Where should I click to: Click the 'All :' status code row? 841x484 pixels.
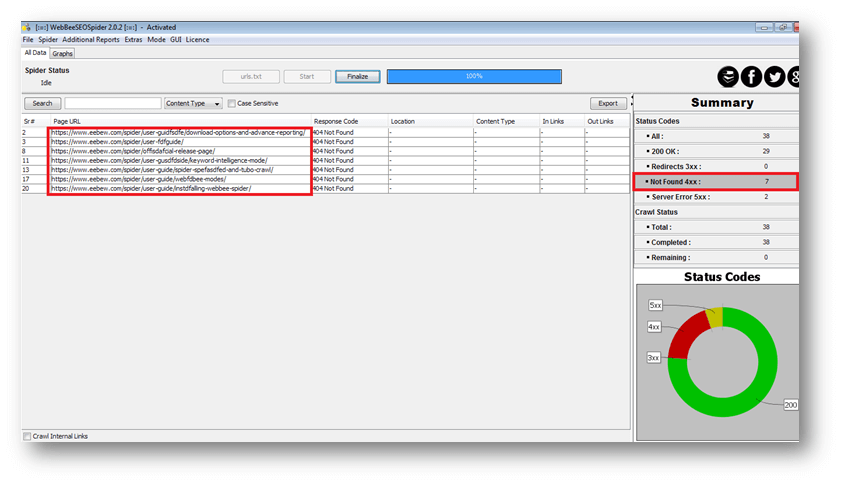[716, 136]
